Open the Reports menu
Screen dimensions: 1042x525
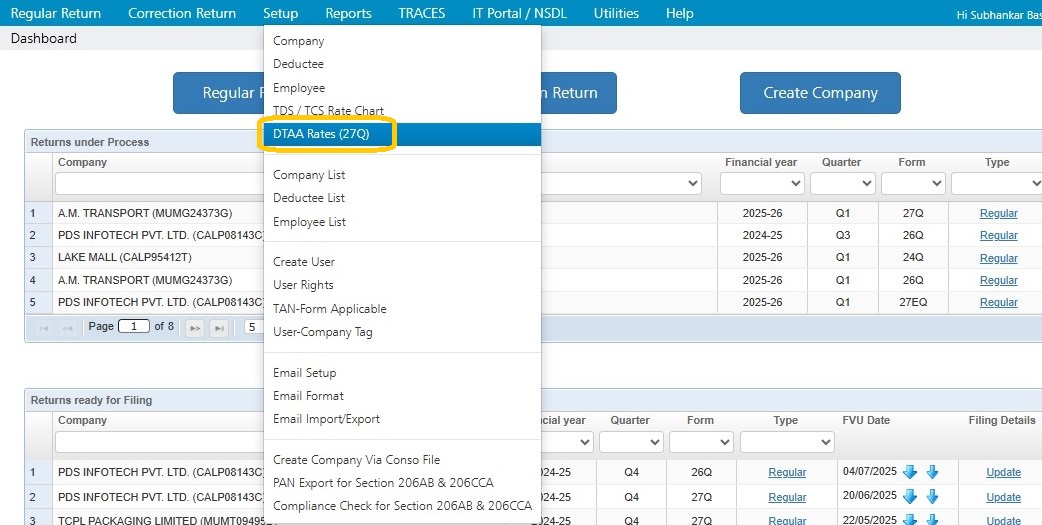[348, 13]
